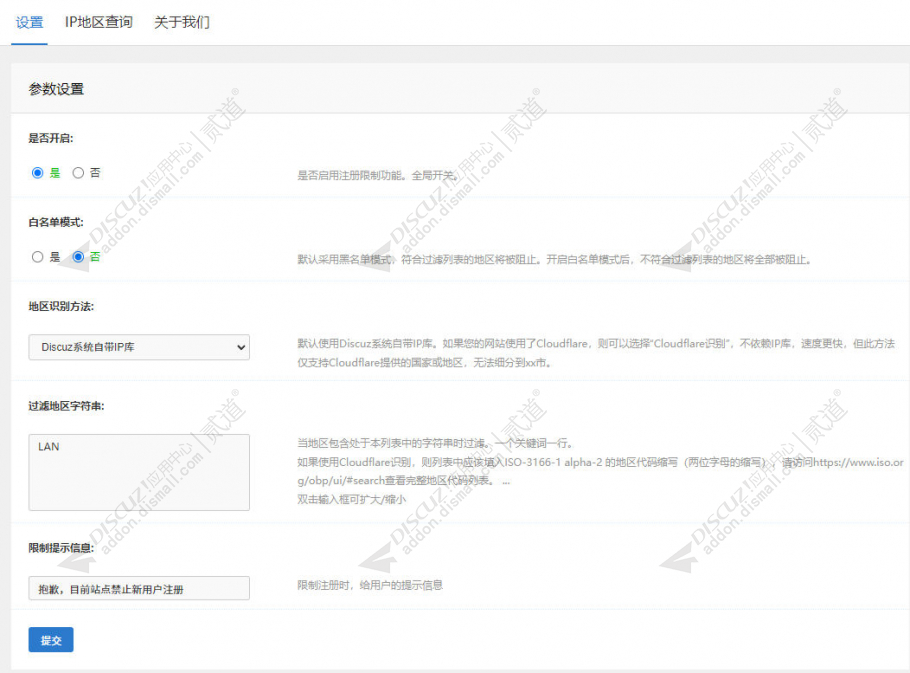This screenshot has height=673, width=910.
Task: Focus the 过滤地区字符串 text area
Action: pos(139,472)
